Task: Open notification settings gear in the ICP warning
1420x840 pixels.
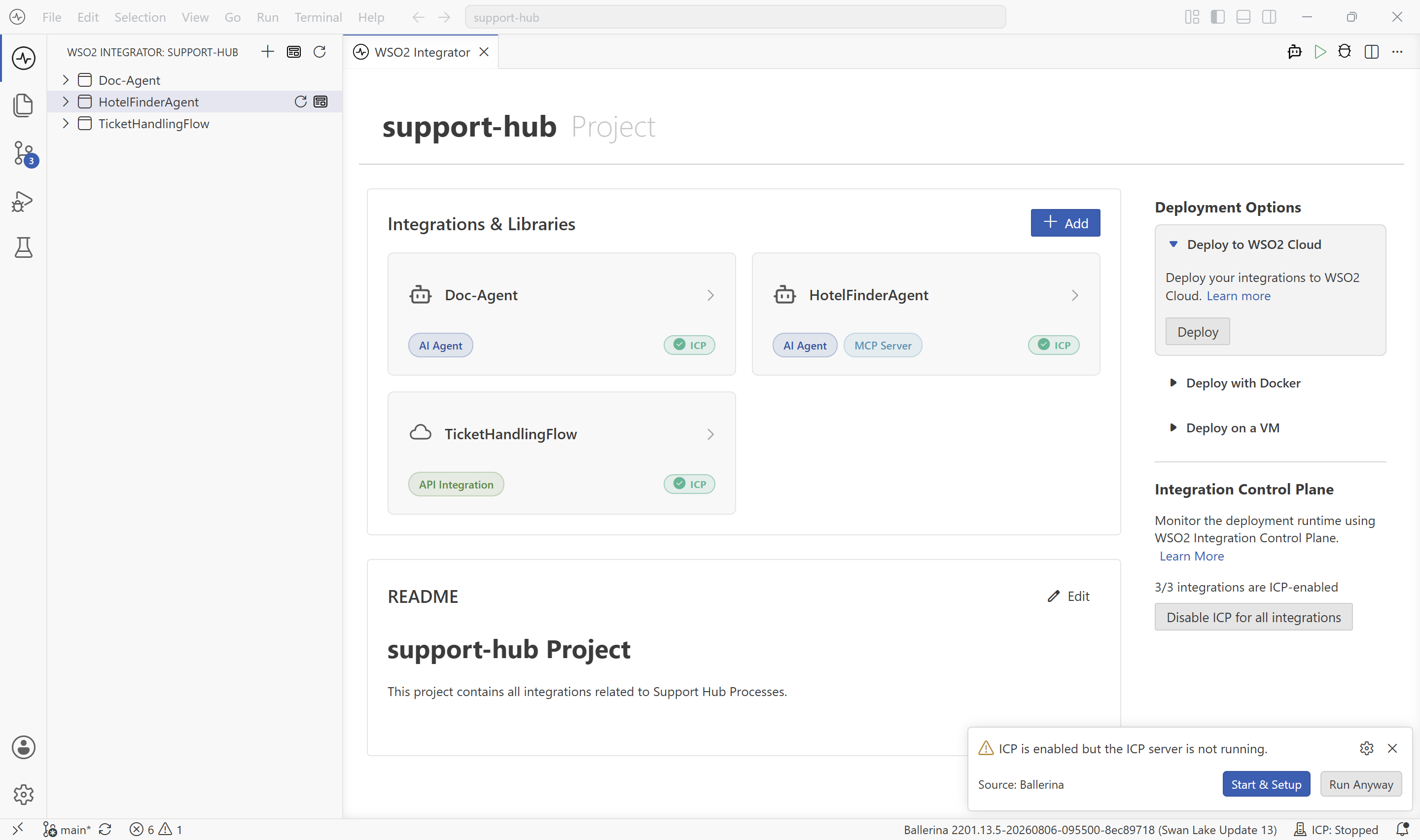Action: (1366, 748)
